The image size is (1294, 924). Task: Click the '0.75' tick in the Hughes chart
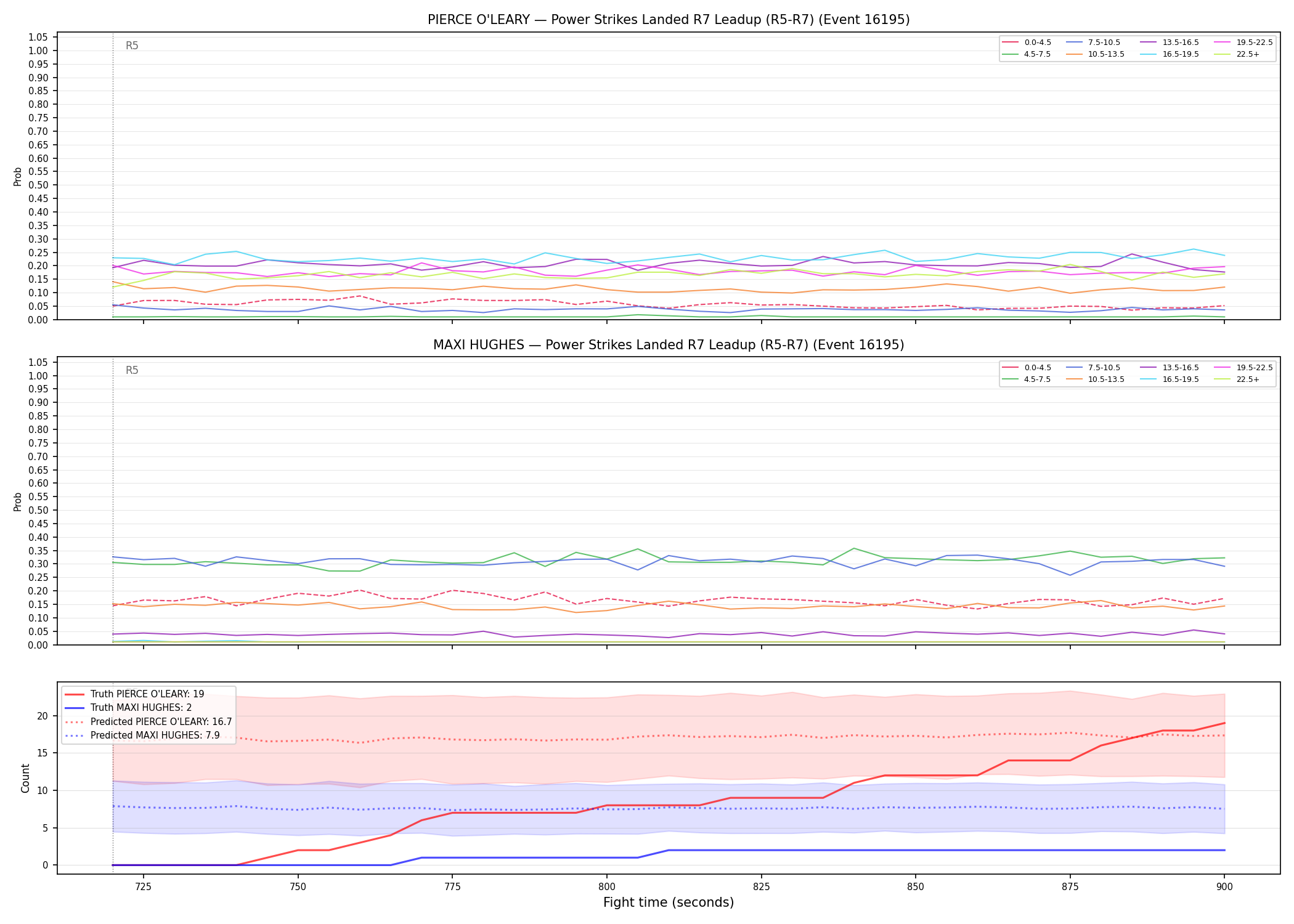(38, 443)
